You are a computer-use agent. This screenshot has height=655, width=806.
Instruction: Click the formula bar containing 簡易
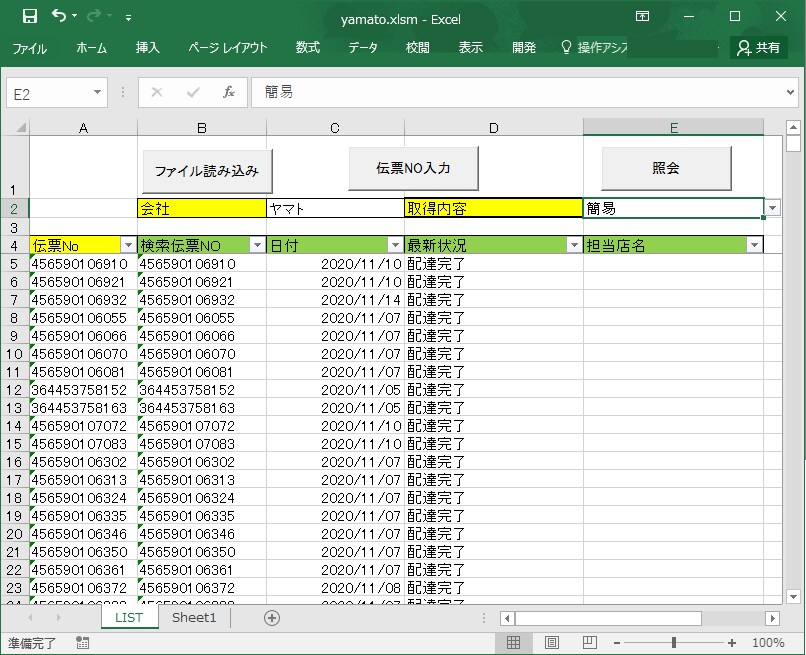pos(517,93)
